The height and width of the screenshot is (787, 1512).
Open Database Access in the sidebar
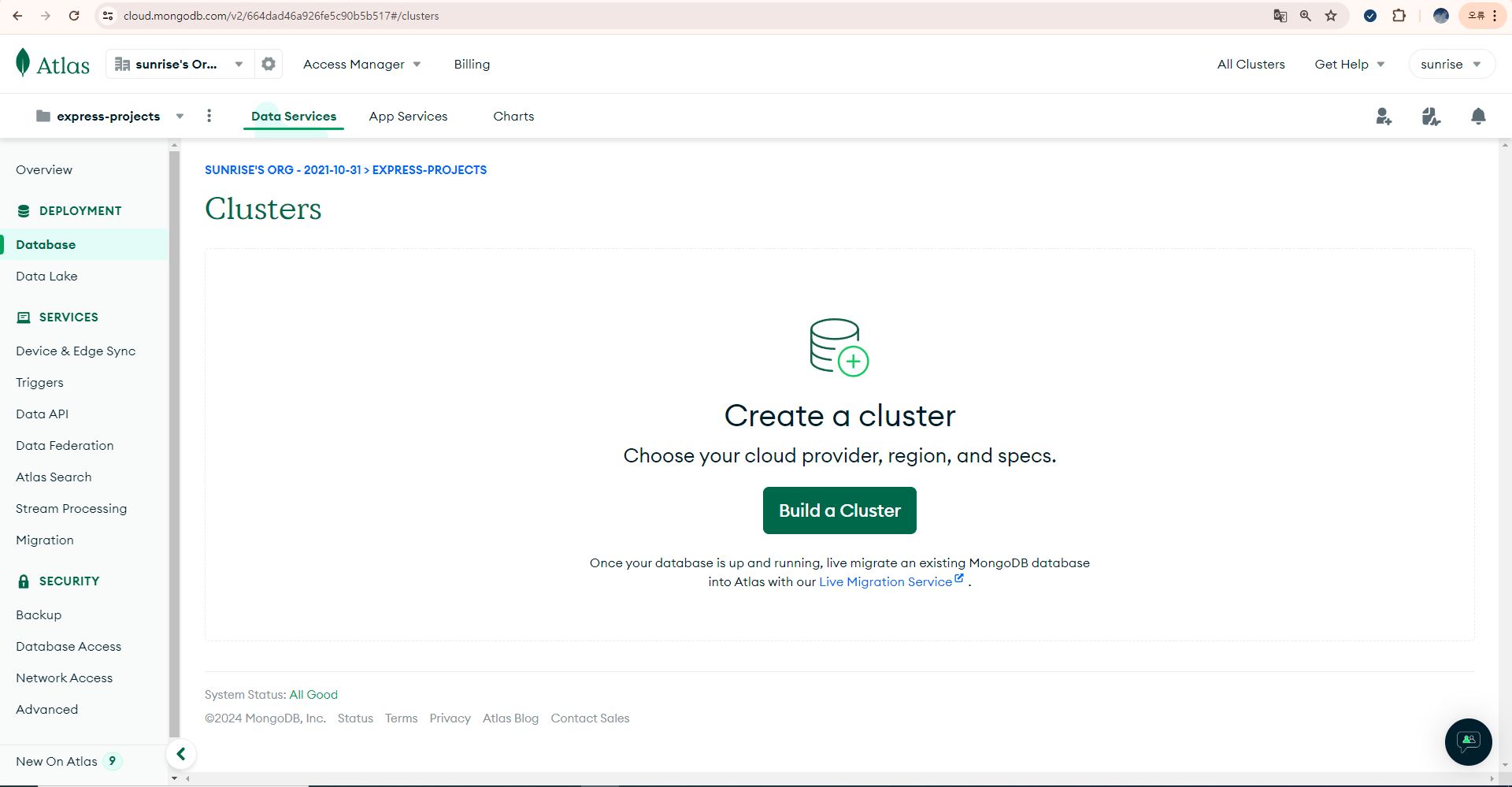[69, 646]
